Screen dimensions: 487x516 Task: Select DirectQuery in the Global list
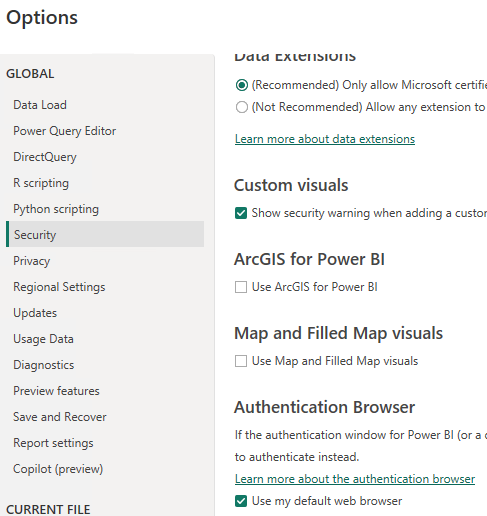click(x=45, y=157)
